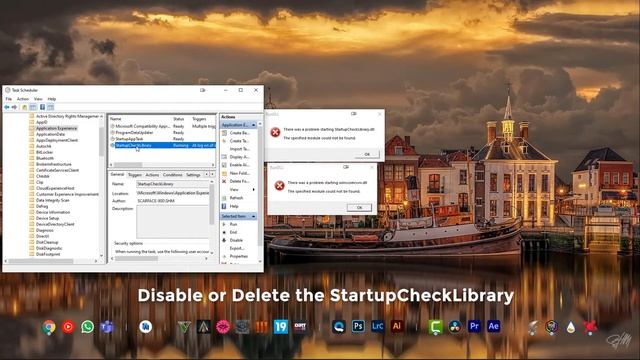
Task: Select the Bluetooth folder in tree
Action: 45,158
